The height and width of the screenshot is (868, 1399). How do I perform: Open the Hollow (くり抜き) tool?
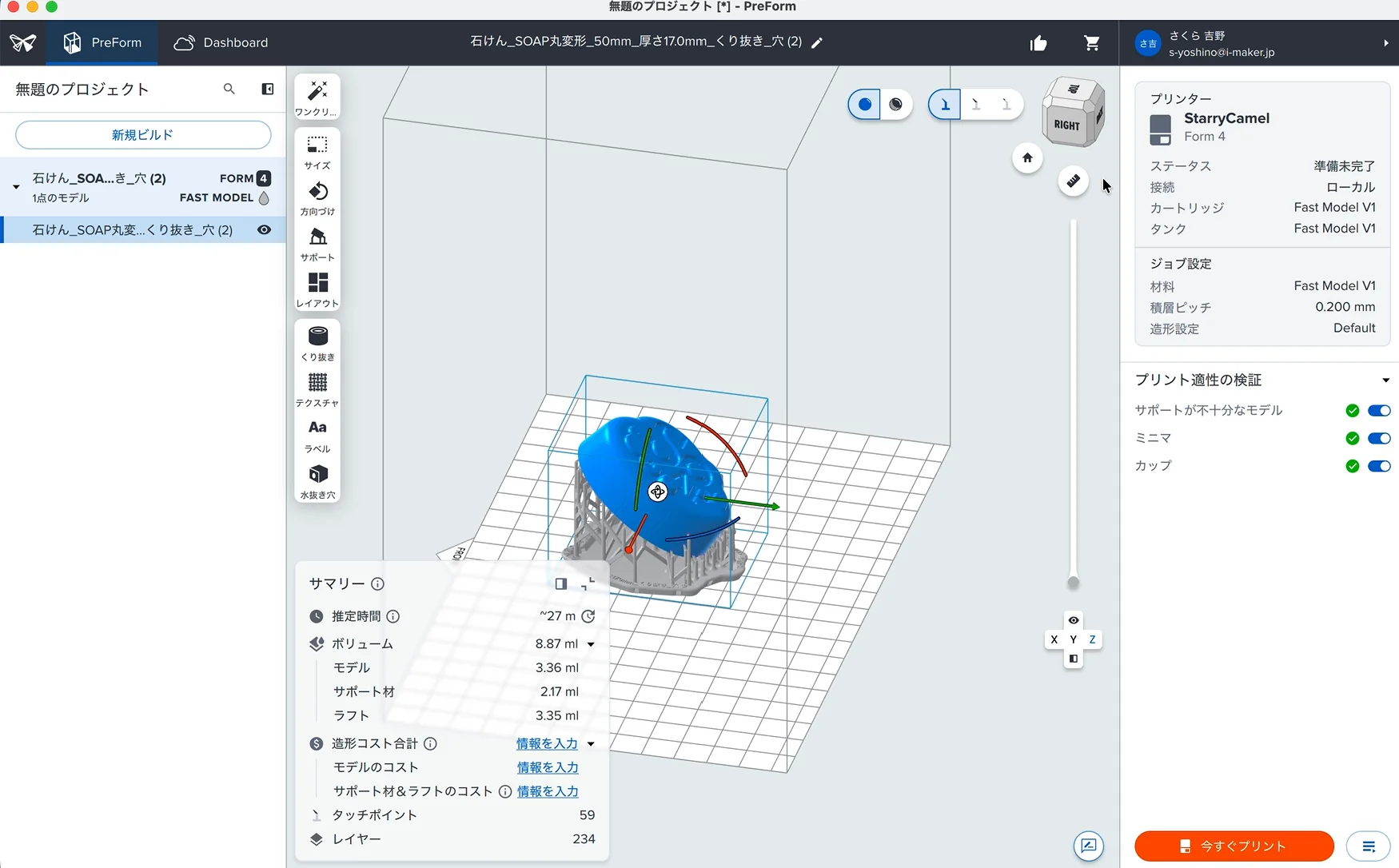[x=317, y=343]
